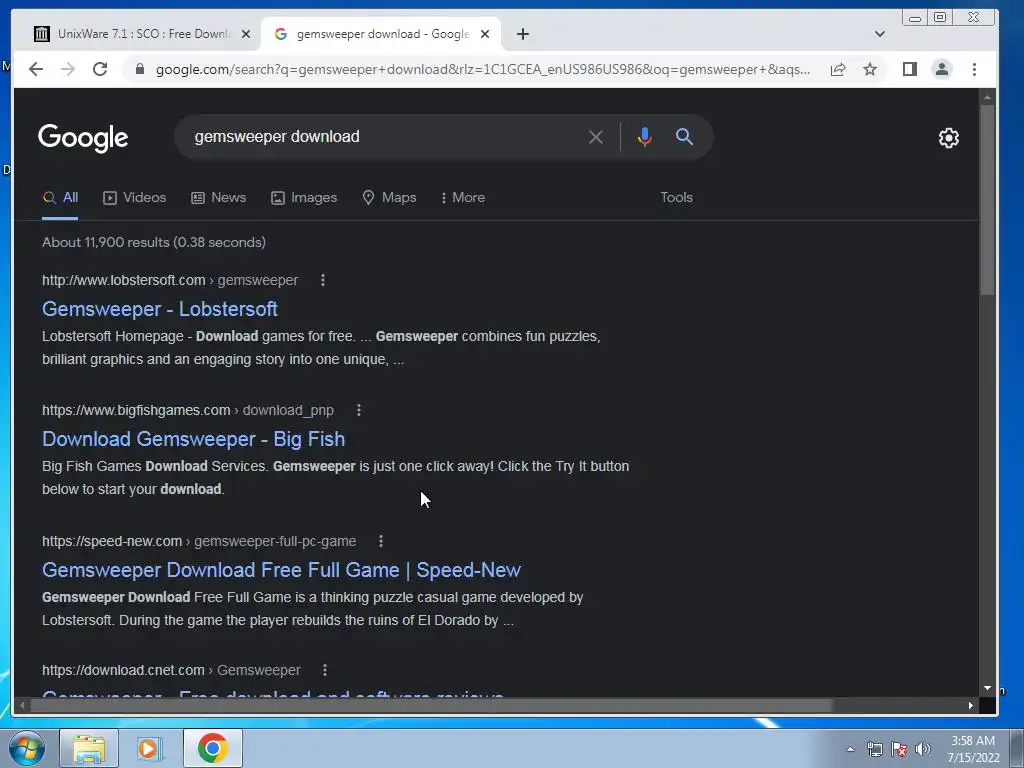Open Google quick settings gear
This screenshot has width=1024, height=768.
coord(948,138)
